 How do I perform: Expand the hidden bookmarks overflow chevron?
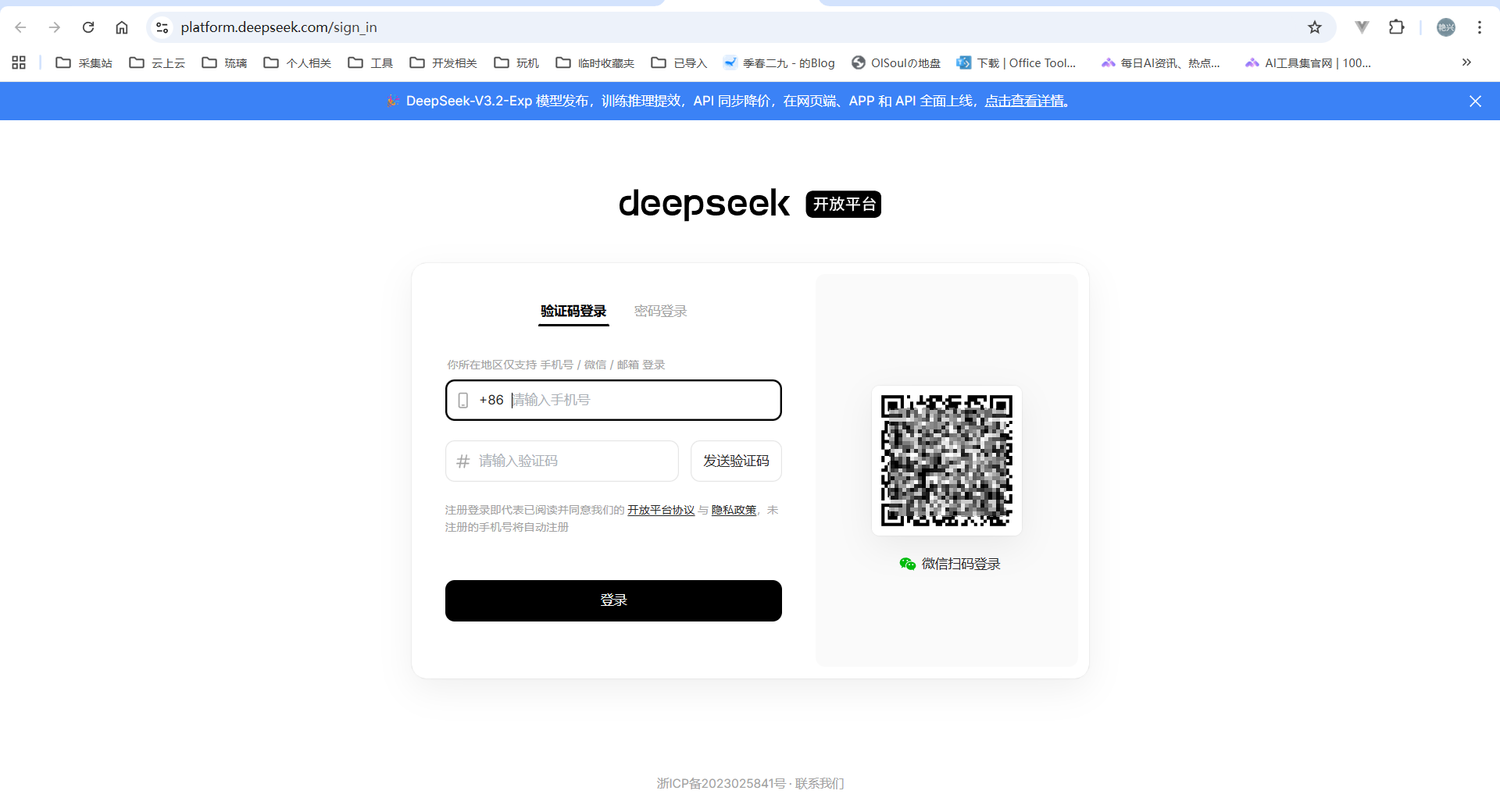(x=1466, y=62)
